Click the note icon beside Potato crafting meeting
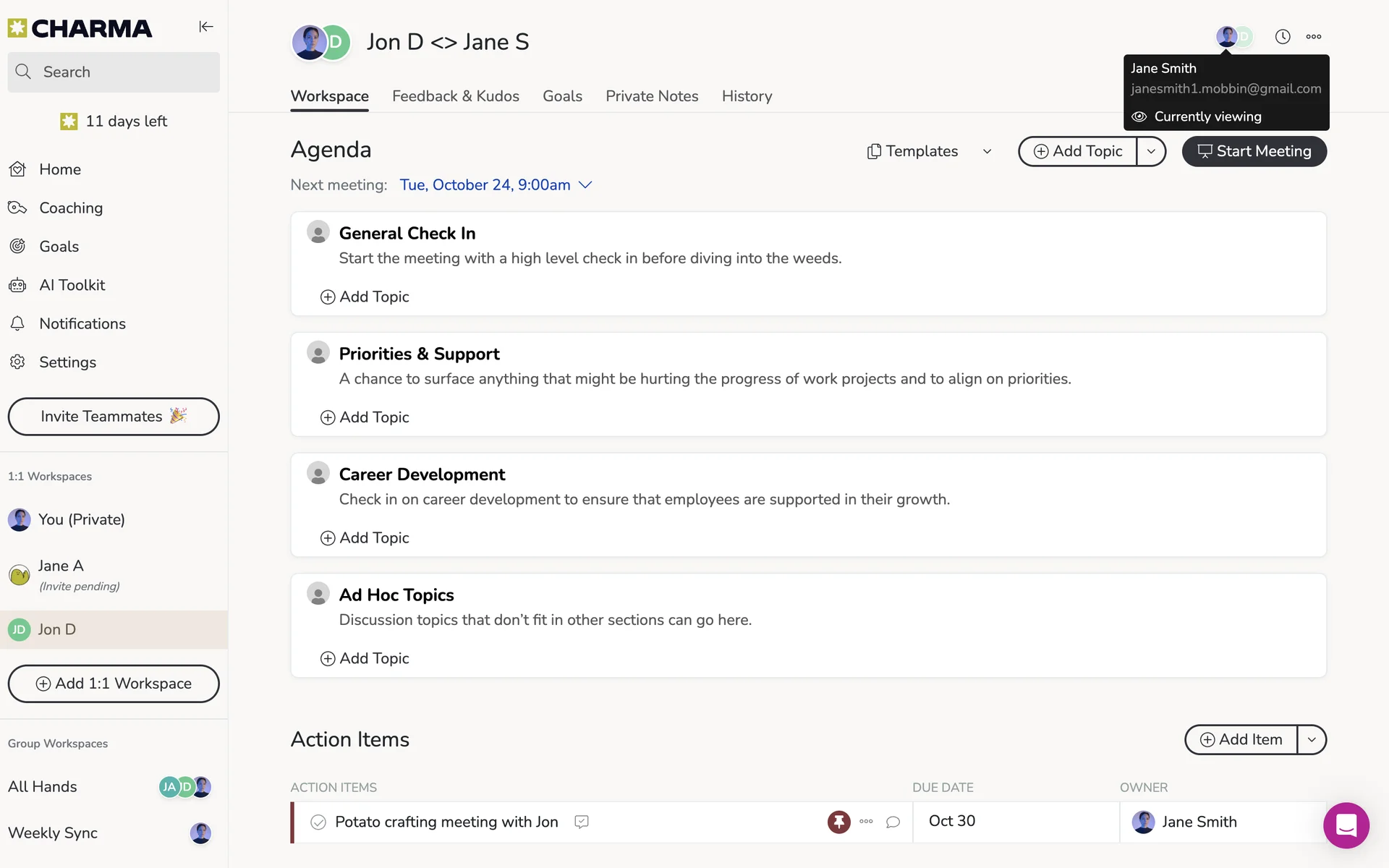1389x868 pixels. tap(582, 822)
